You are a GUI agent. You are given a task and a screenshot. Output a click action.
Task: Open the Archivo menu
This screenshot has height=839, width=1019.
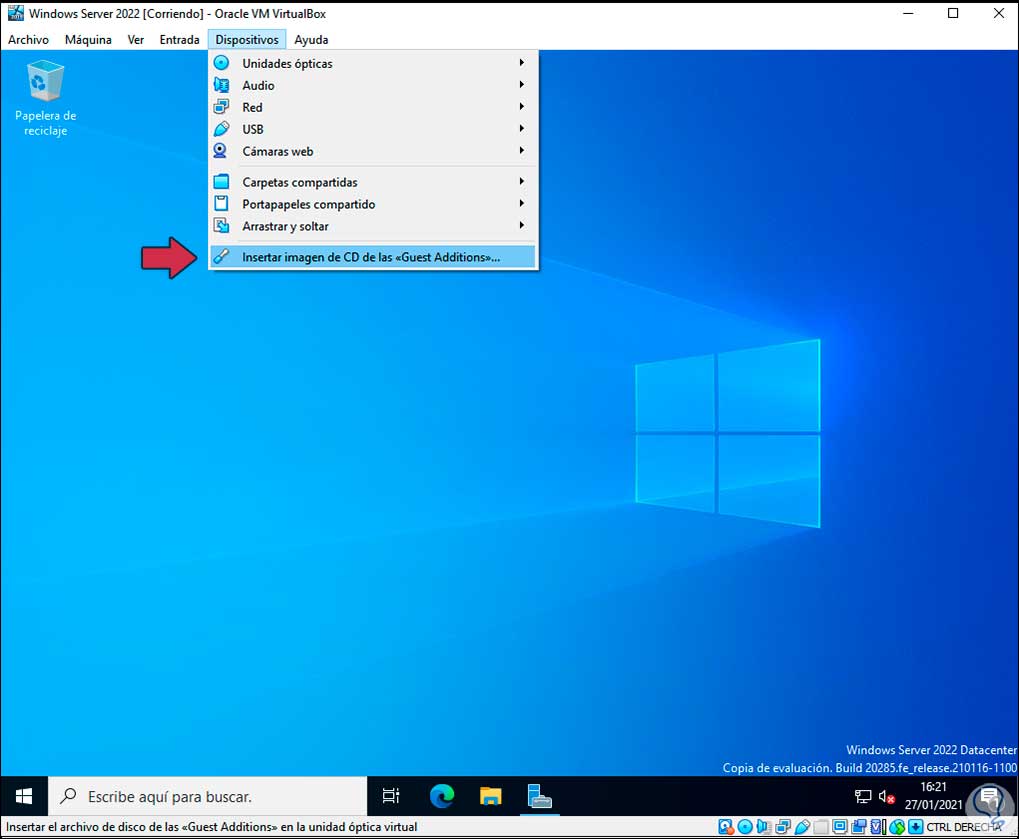pyautogui.click(x=28, y=40)
